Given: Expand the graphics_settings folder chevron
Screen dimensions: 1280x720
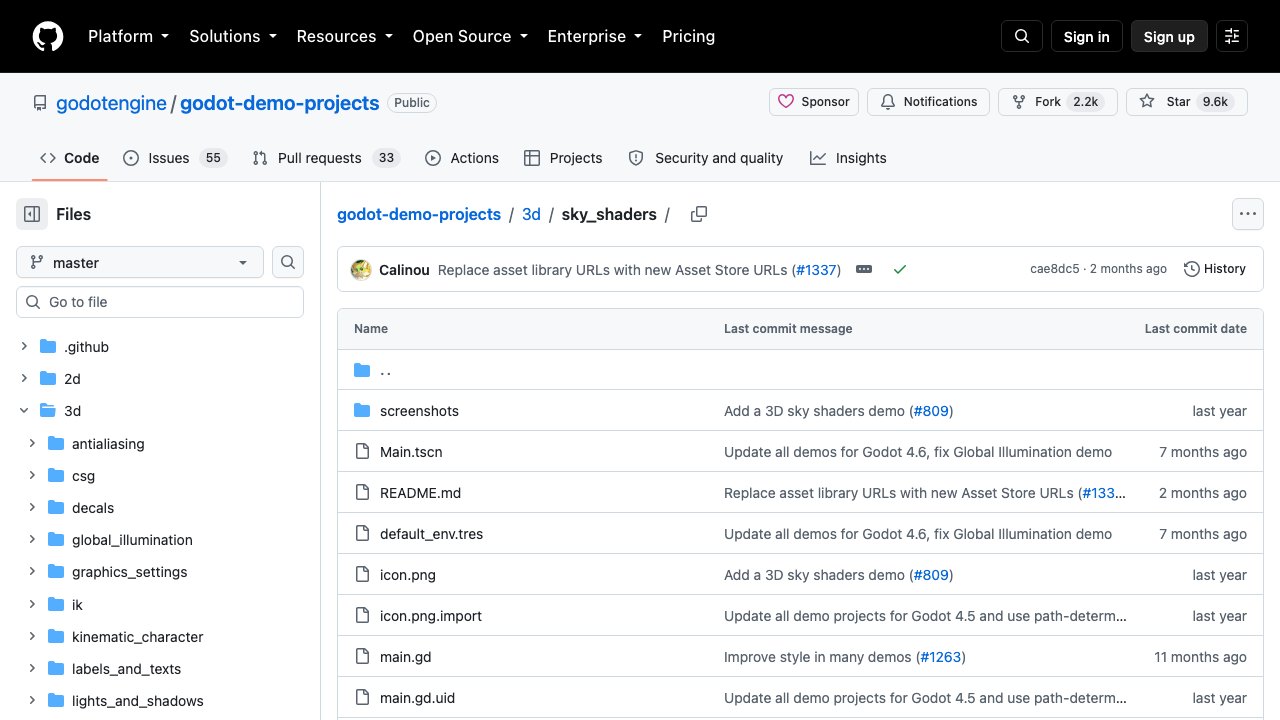Looking at the screenshot, I should coord(32,572).
